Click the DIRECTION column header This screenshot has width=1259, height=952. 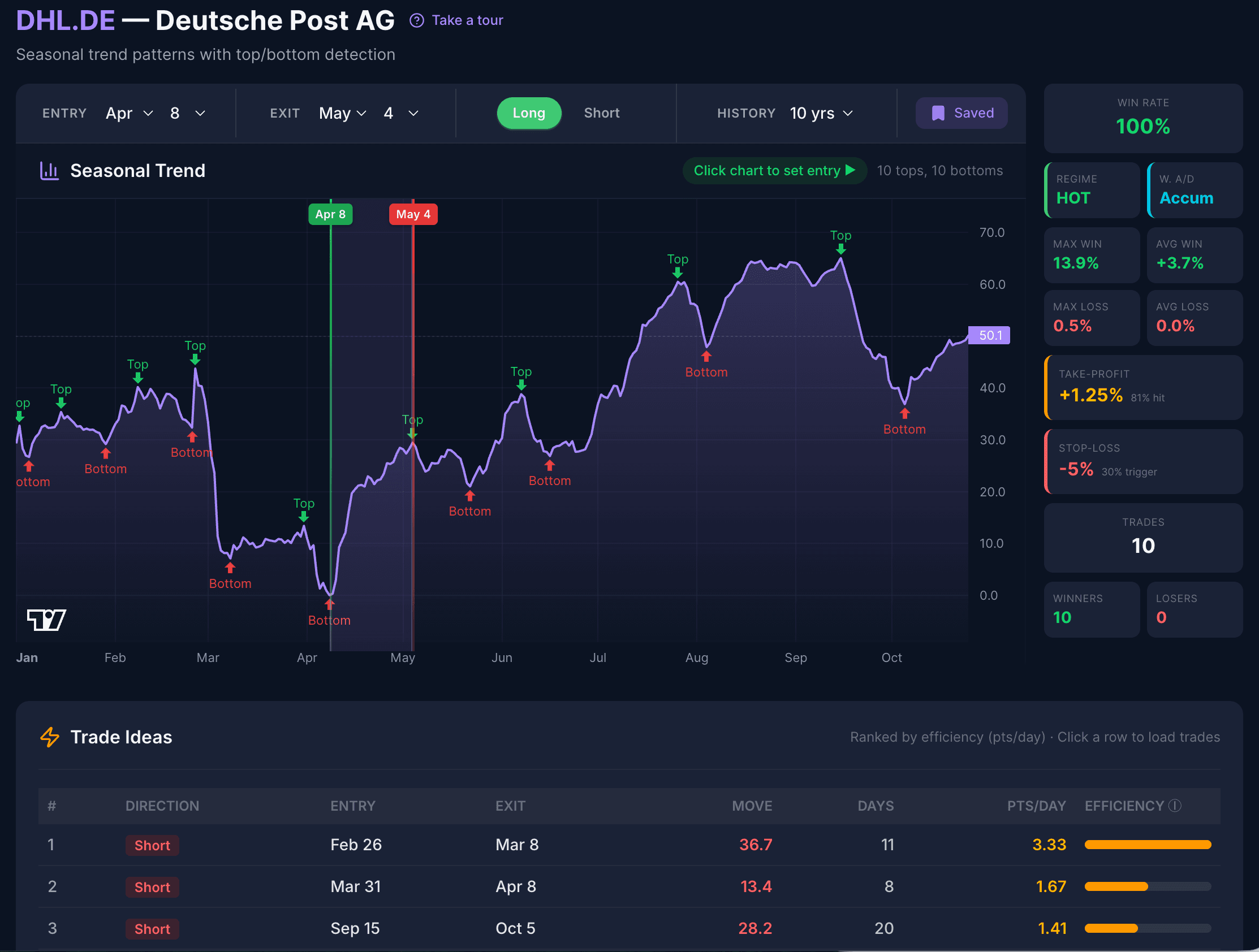pyautogui.click(x=162, y=805)
